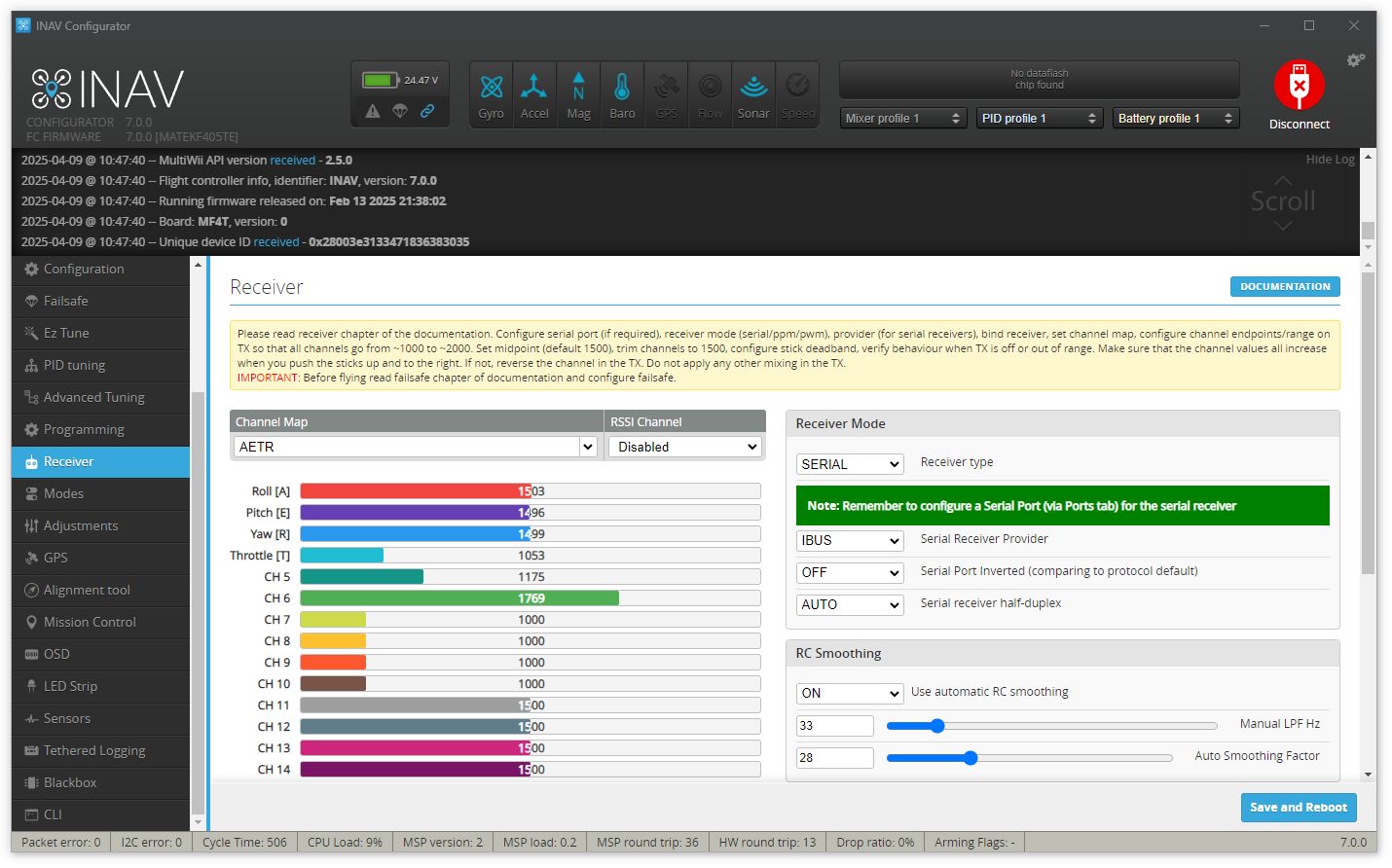Open the automatic RC smoothing ON dropdown
1392x868 pixels.
click(x=850, y=693)
